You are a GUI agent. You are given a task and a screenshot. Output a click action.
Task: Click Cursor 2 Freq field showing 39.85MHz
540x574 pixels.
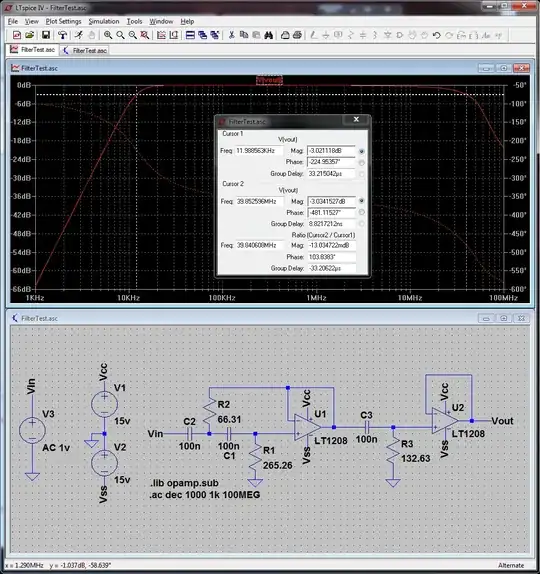click(260, 201)
